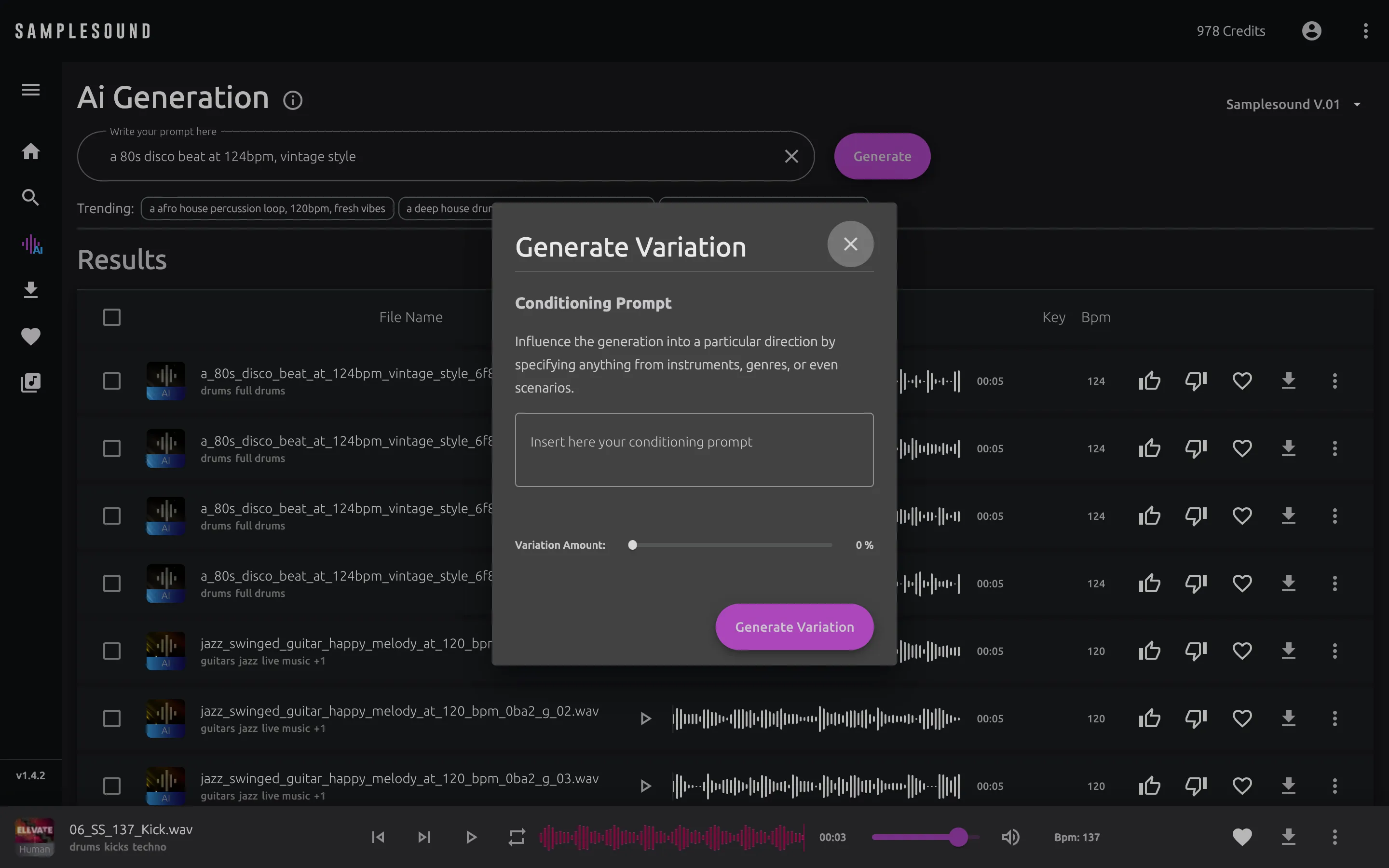This screenshot has height=868, width=1389.
Task: Open the user account icon
Action: tap(1311, 30)
